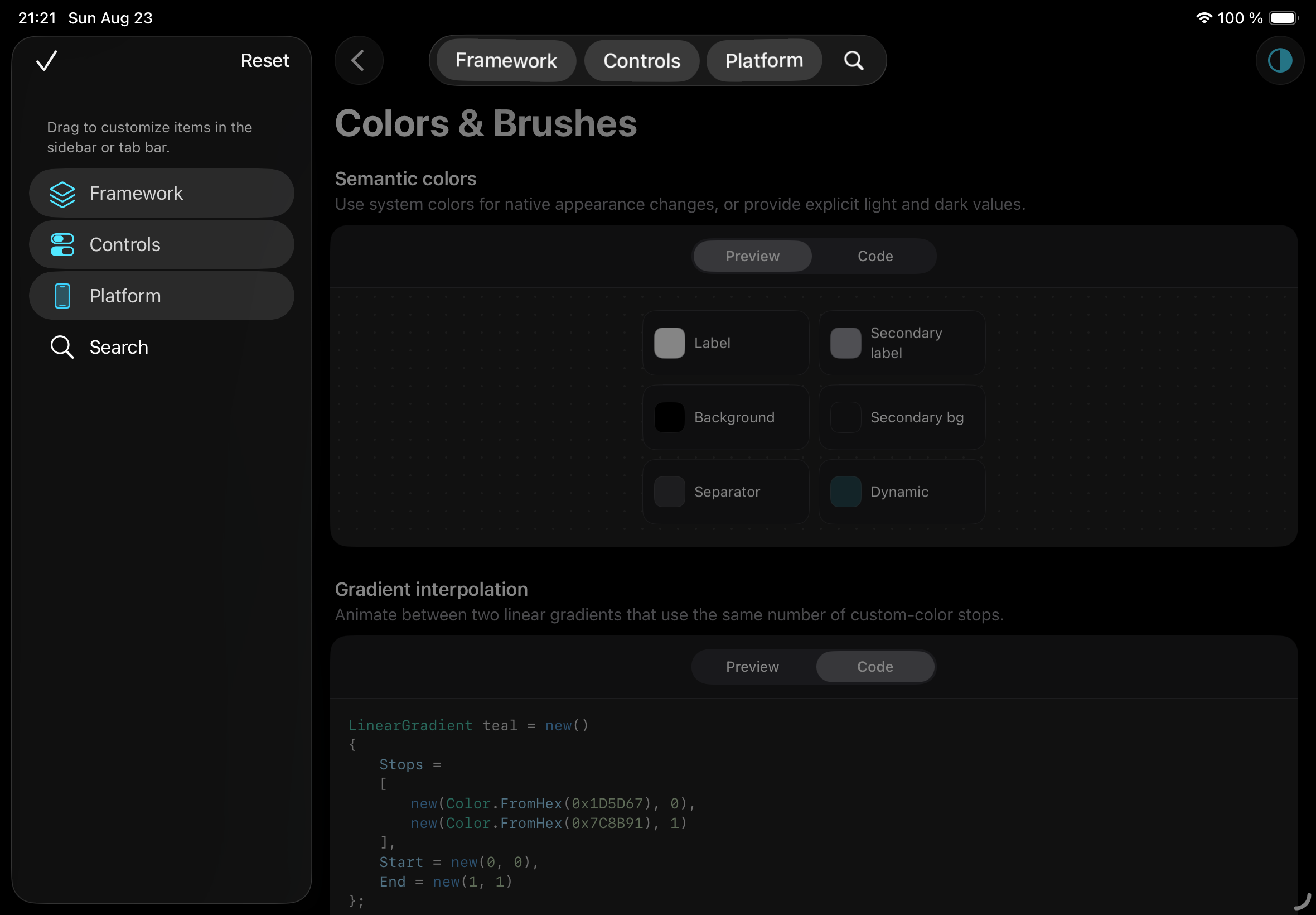Click the Separator color swatch

pyautogui.click(x=669, y=492)
